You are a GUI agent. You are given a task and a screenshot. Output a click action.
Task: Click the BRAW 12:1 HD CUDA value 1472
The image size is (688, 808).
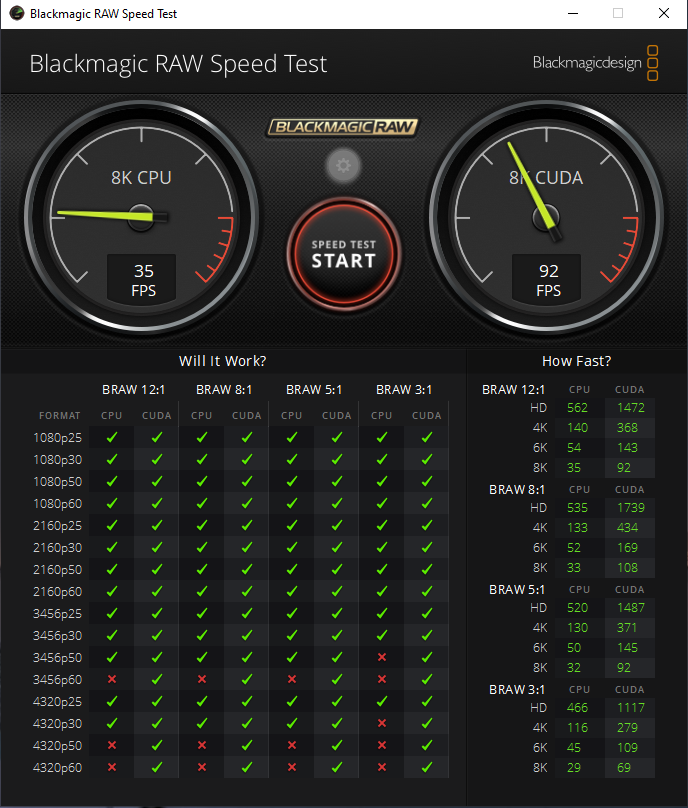(631, 408)
